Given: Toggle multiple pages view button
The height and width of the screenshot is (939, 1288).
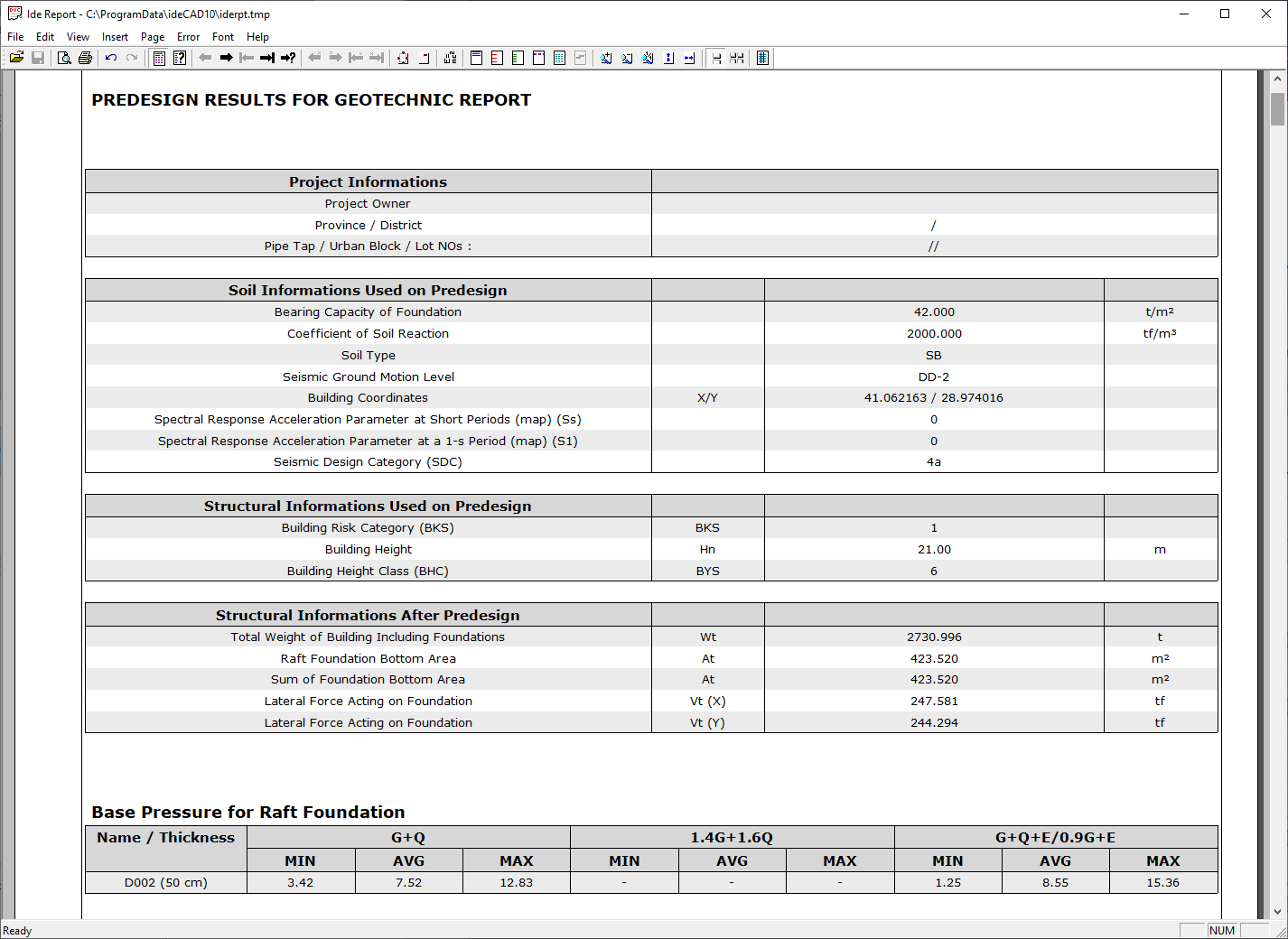Looking at the screenshot, I should point(737,58).
